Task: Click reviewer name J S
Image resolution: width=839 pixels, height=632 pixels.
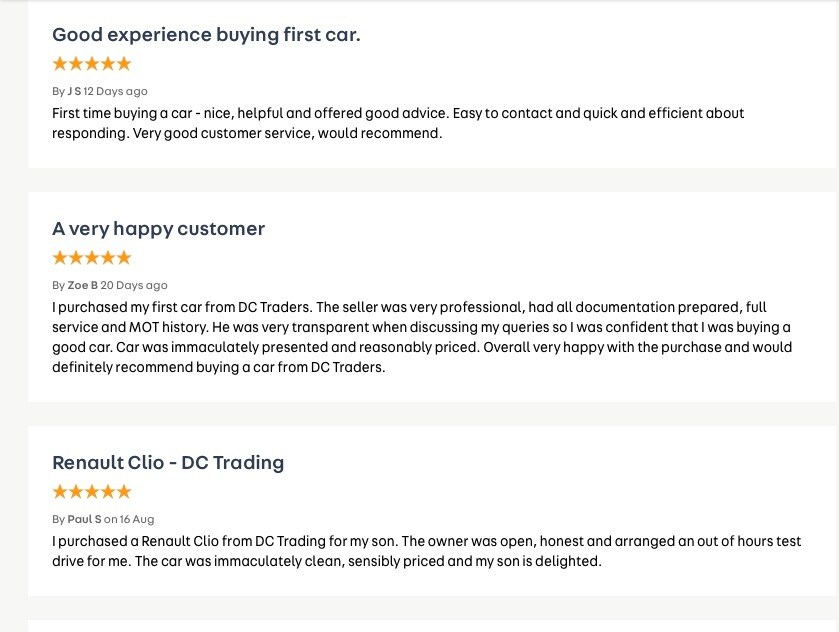Action: click(x=74, y=92)
